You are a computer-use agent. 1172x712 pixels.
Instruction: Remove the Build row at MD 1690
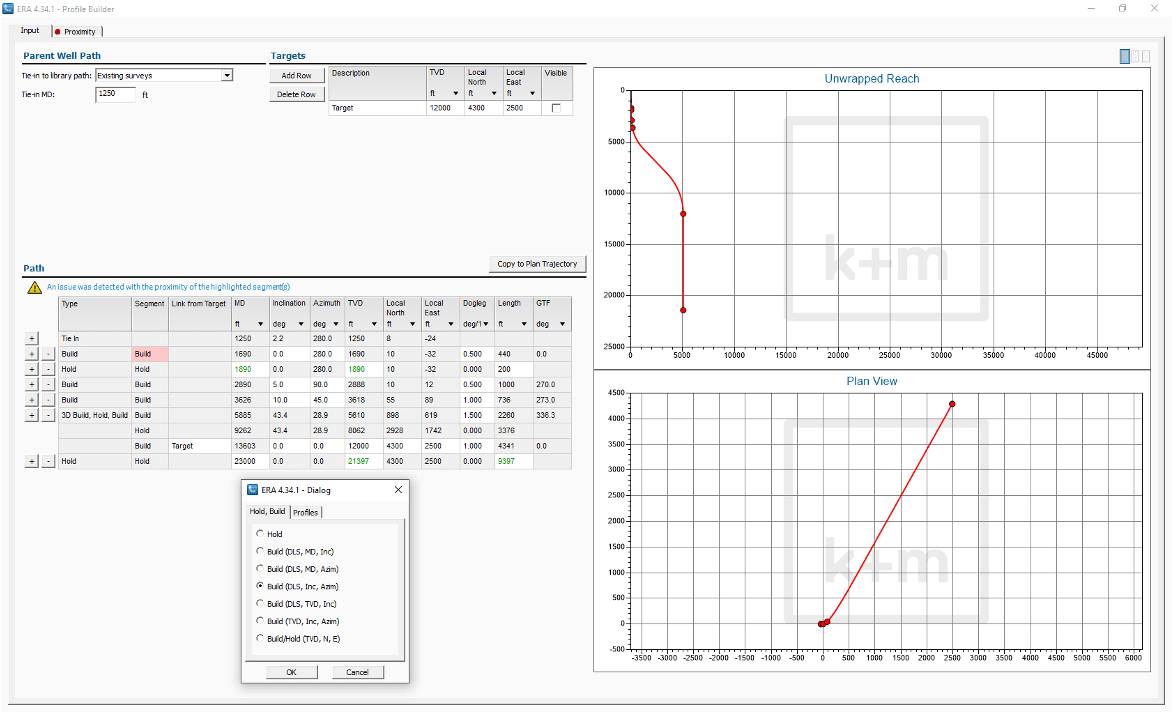[48, 354]
